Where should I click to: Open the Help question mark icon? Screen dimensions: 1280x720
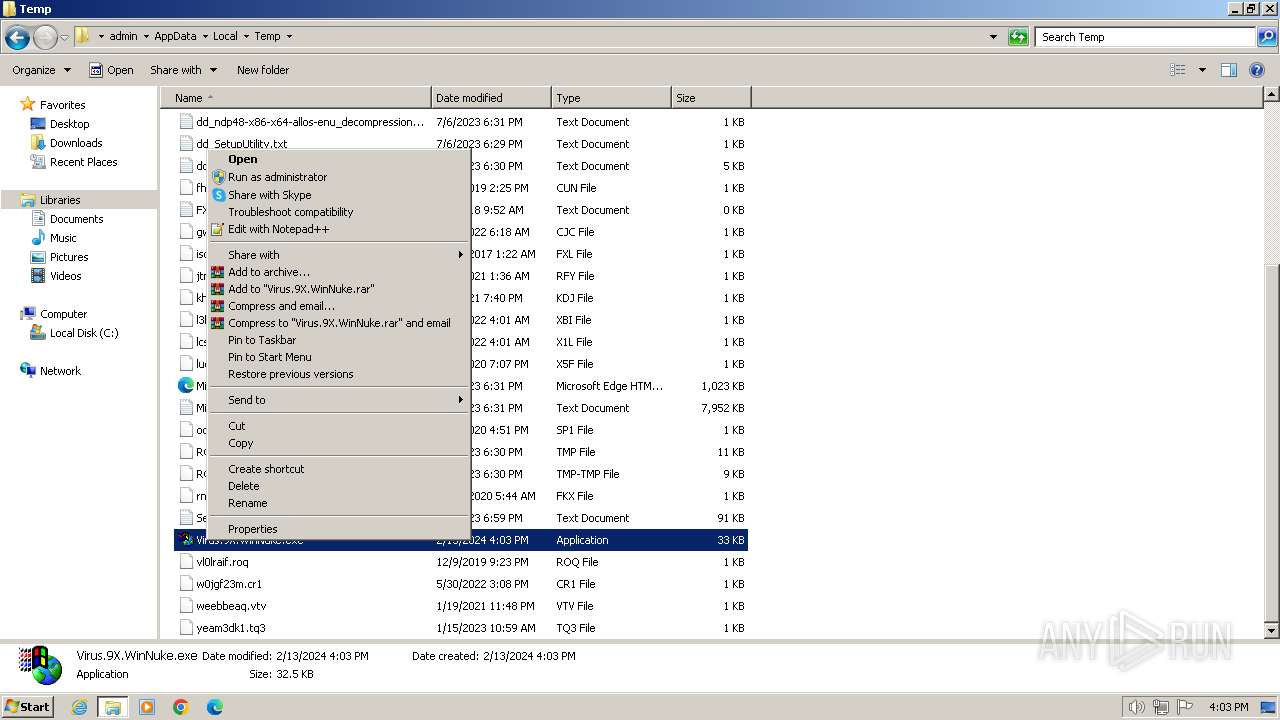tap(1257, 70)
